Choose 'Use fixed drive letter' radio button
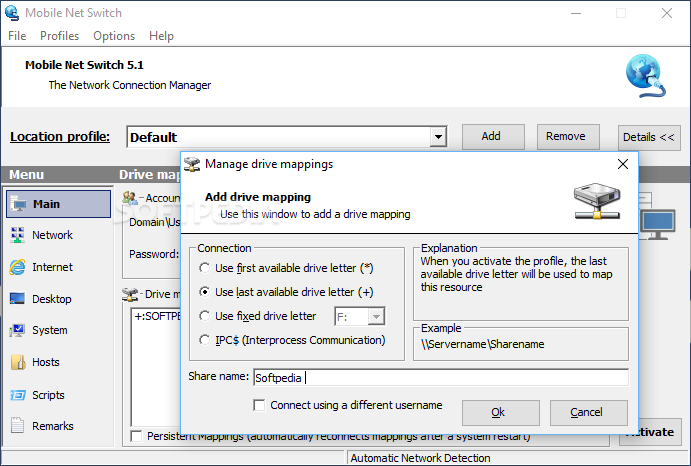691x466 pixels. coord(204,316)
